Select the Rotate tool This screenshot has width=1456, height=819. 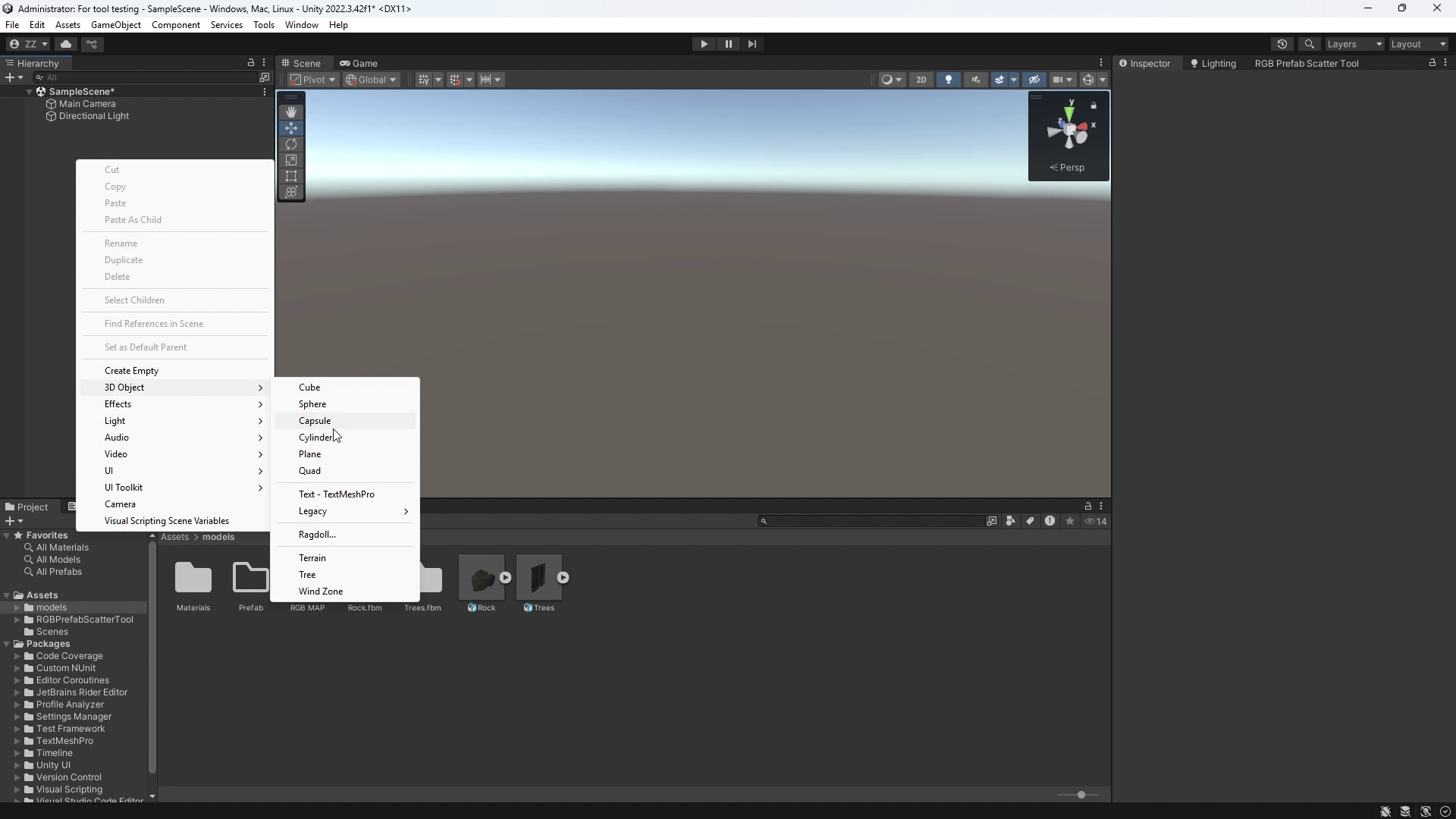[x=291, y=144]
